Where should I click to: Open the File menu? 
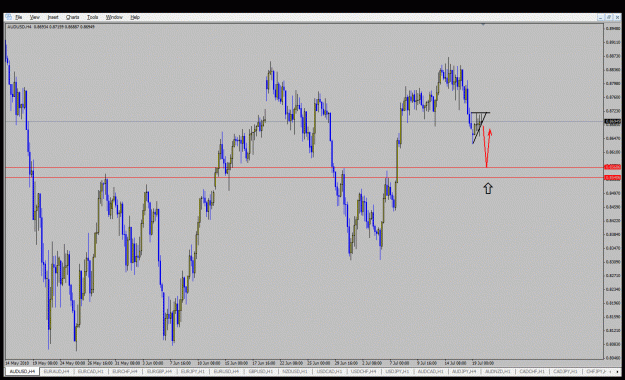(x=19, y=17)
